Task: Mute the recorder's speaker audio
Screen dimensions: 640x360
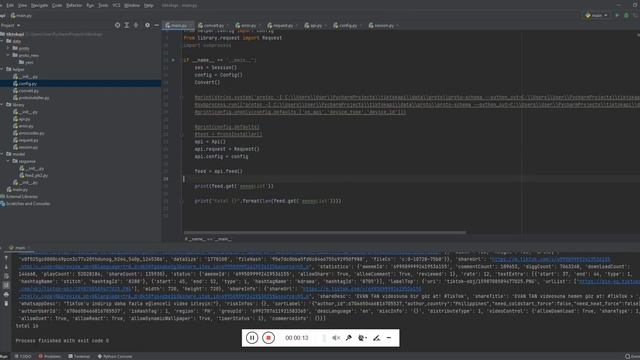Action: (336, 338)
